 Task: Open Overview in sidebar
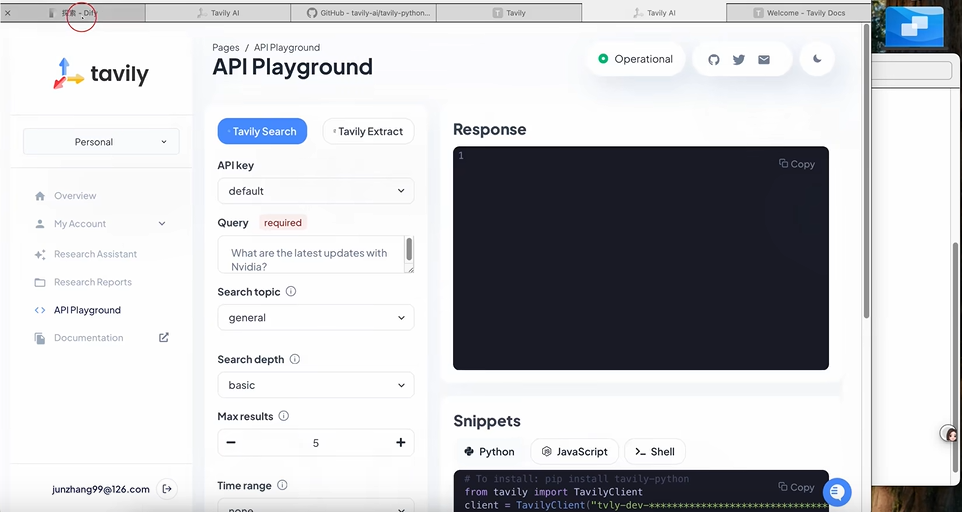(x=75, y=196)
